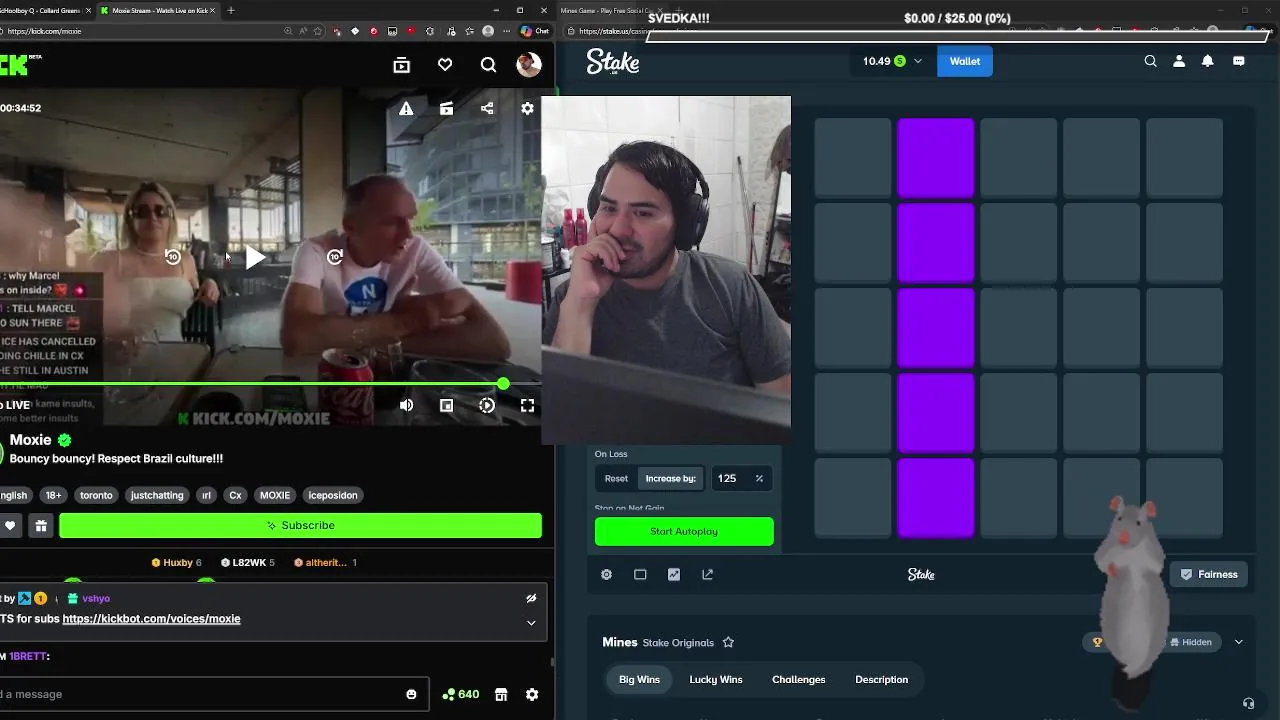Favorite Mines with the star icon
1280x720 pixels.
[728, 642]
